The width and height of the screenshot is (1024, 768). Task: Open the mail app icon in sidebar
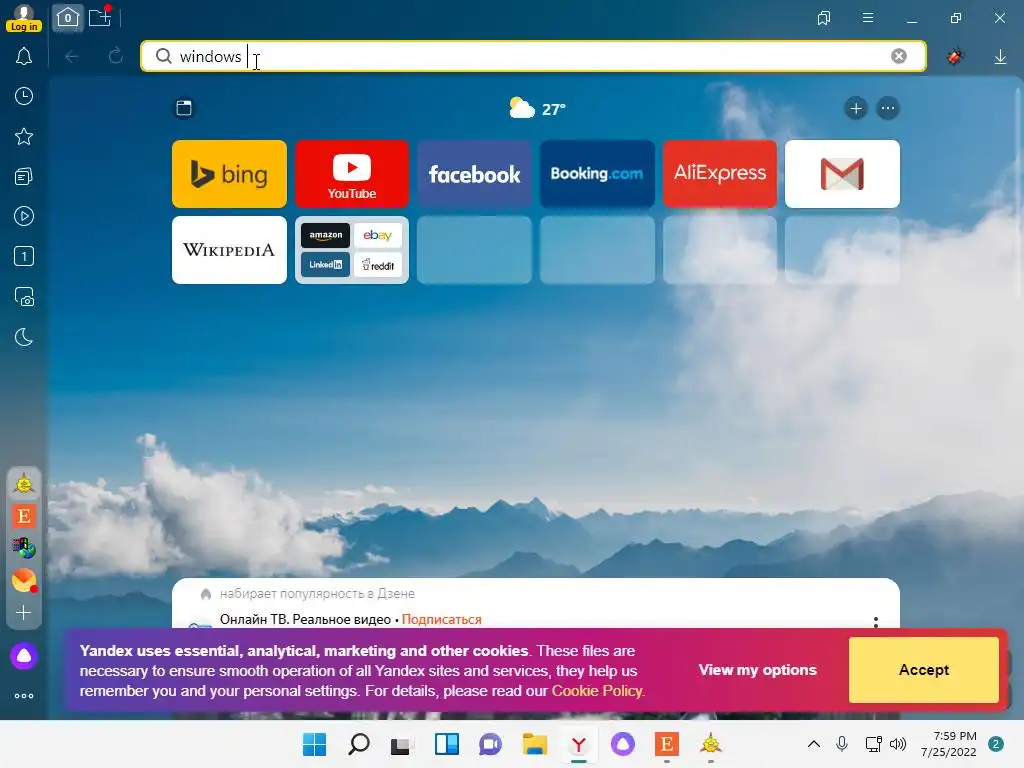pyautogui.click(x=24, y=581)
